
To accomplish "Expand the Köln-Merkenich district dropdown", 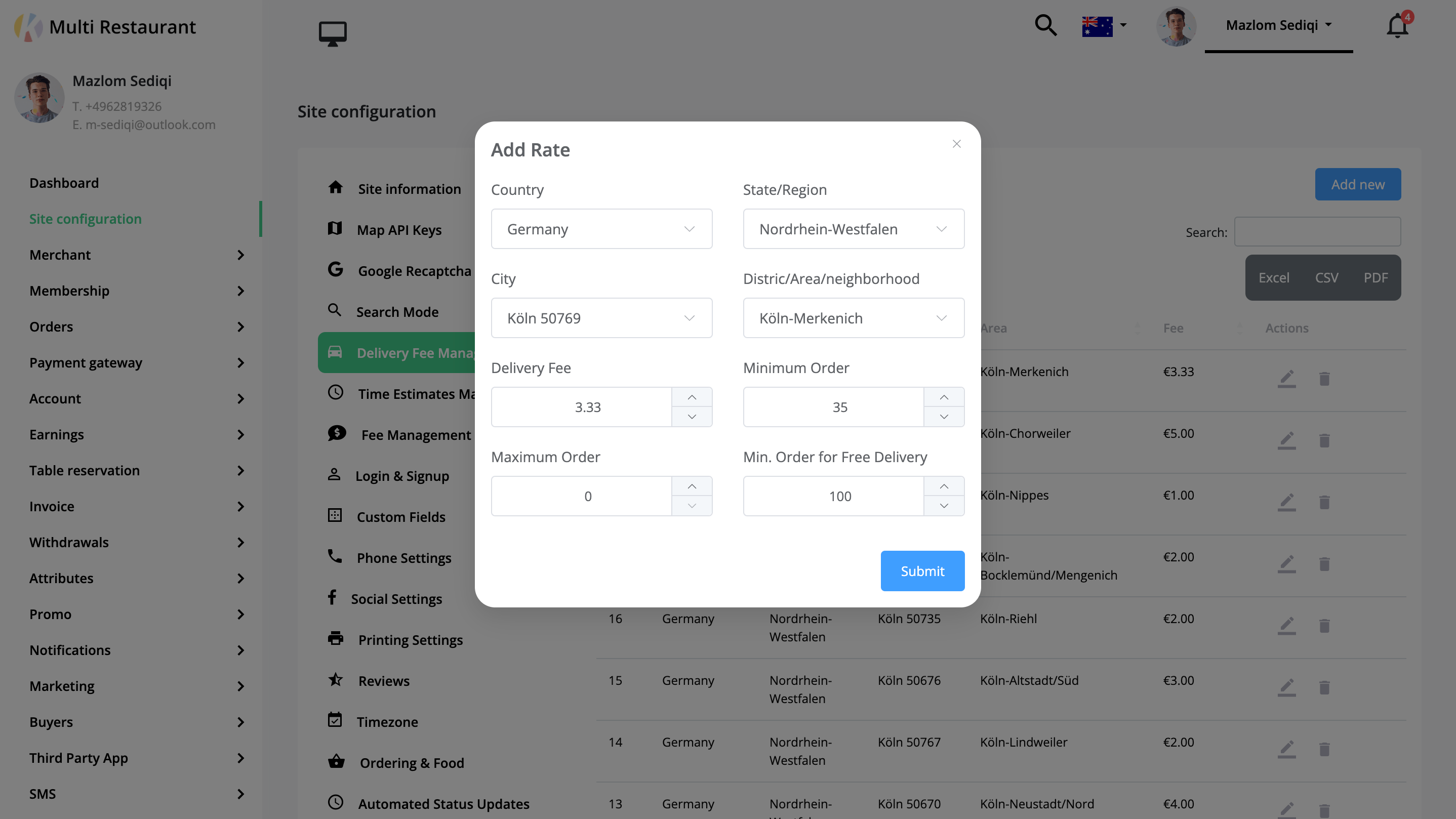I will 853,318.
